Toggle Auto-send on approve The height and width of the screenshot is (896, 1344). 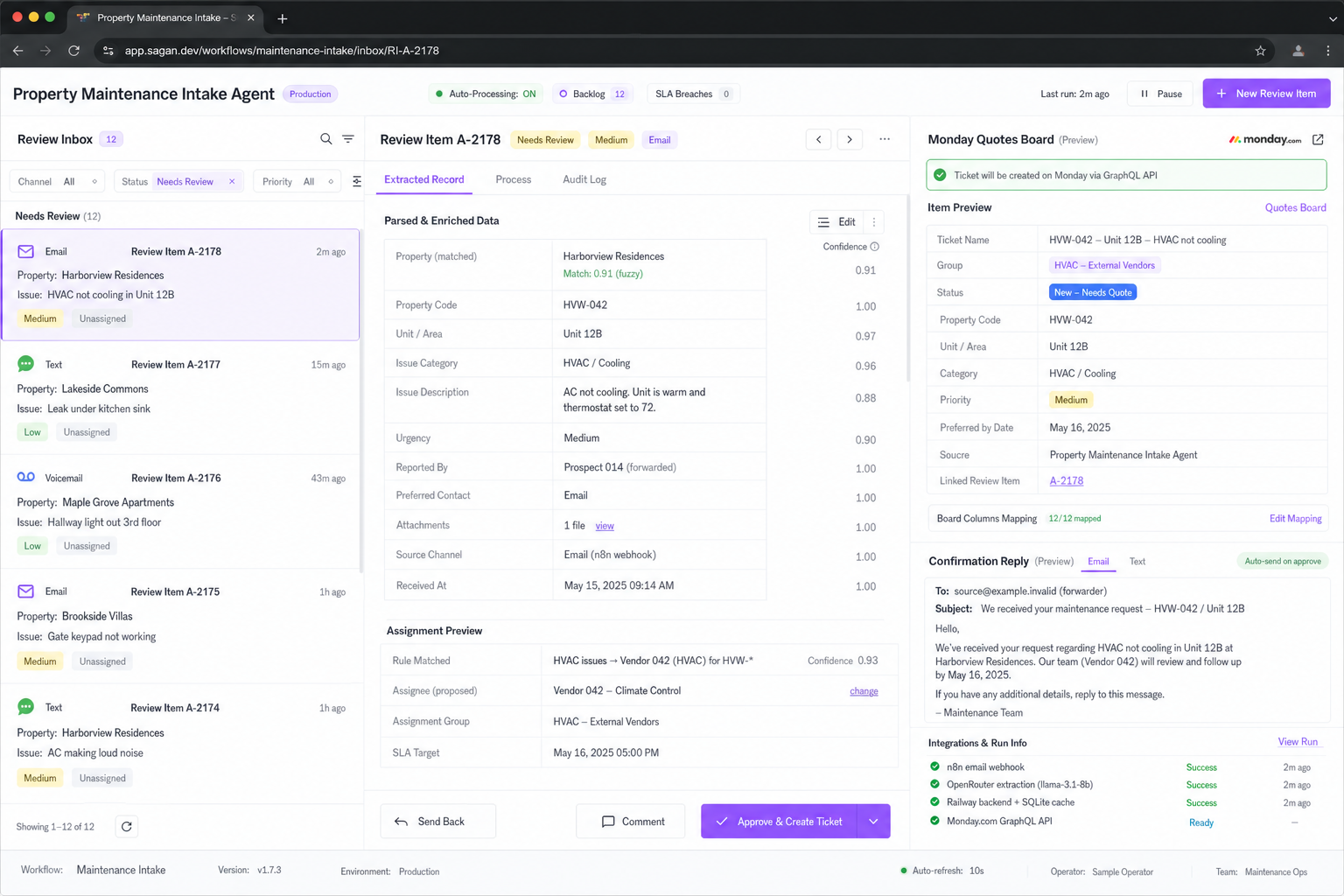1283,561
